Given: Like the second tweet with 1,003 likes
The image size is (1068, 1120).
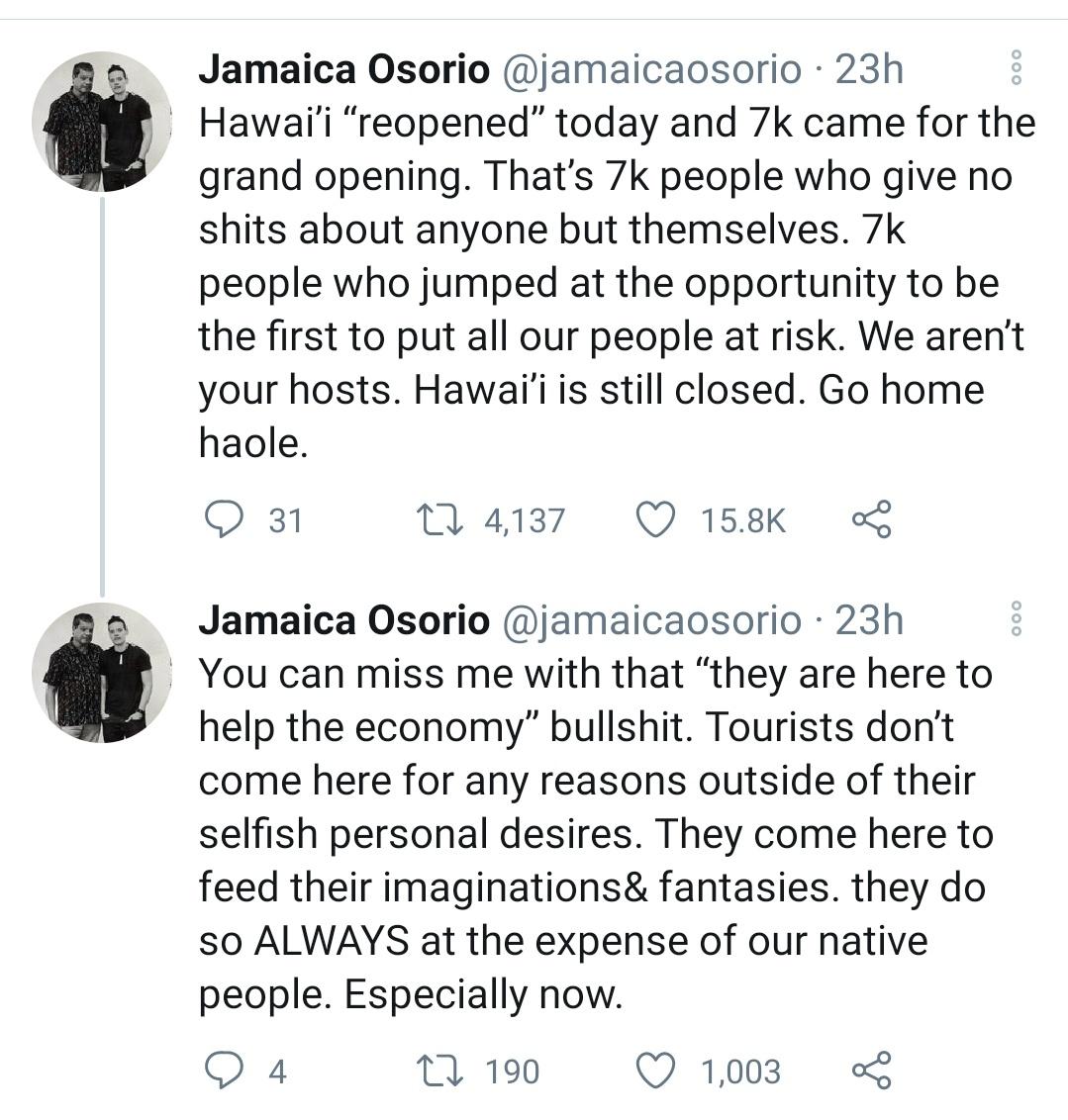Looking at the screenshot, I should pos(654,1071).
